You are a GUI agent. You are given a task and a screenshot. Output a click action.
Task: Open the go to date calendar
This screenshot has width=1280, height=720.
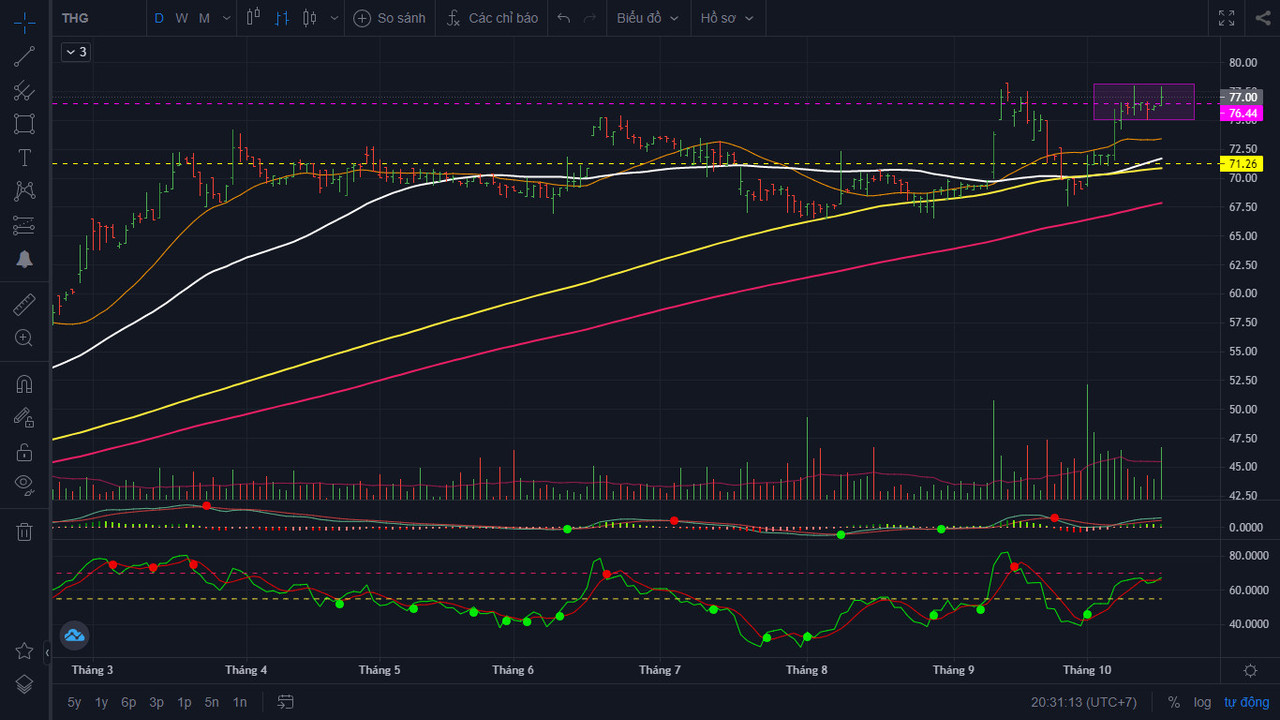tap(285, 702)
